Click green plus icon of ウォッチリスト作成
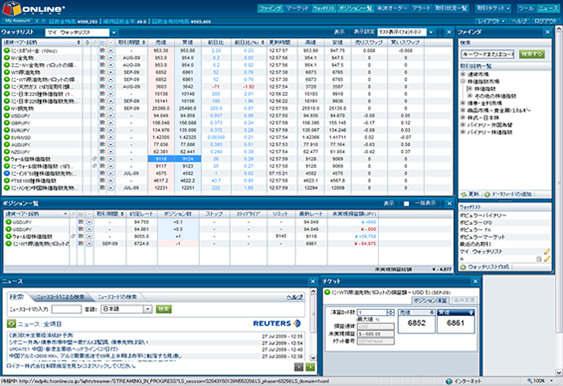Image resolution: width=563 pixels, height=386 pixels. 463,267
